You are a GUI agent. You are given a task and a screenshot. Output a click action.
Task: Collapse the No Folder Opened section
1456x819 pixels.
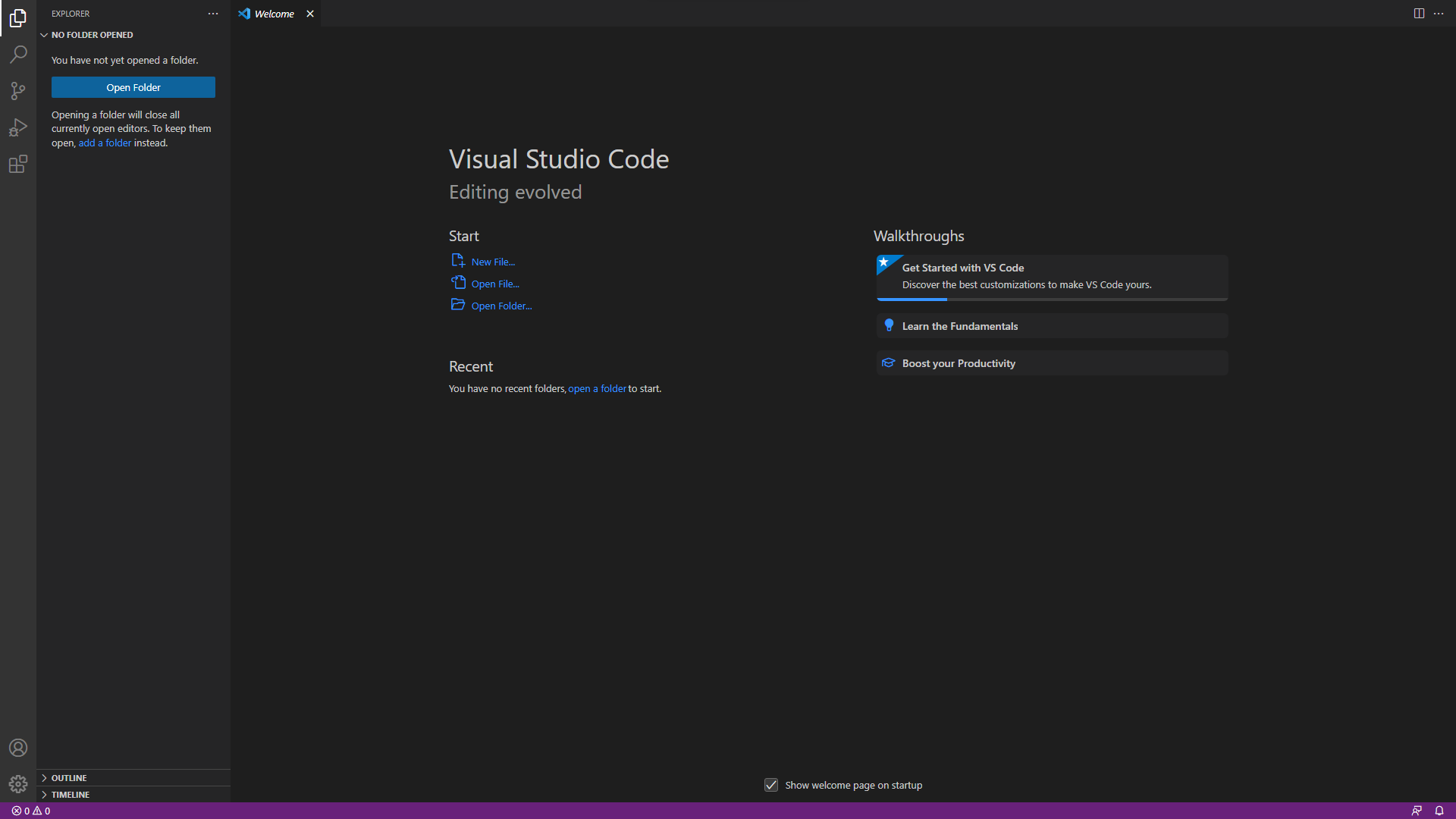click(x=92, y=35)
